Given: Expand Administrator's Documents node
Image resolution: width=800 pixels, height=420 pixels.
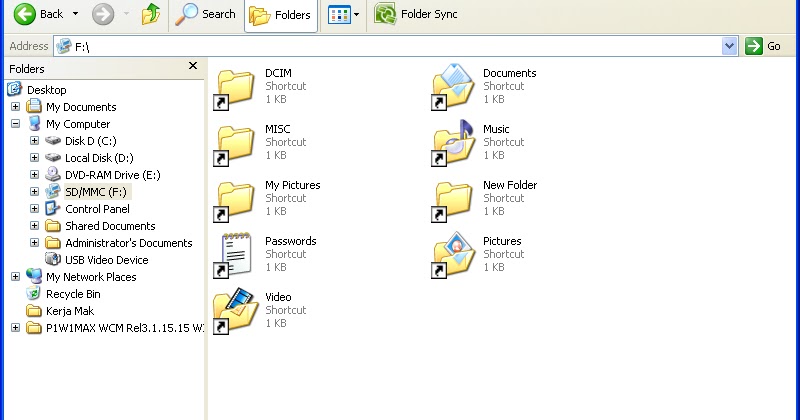Looking at the screenshot, I should 34,242.
